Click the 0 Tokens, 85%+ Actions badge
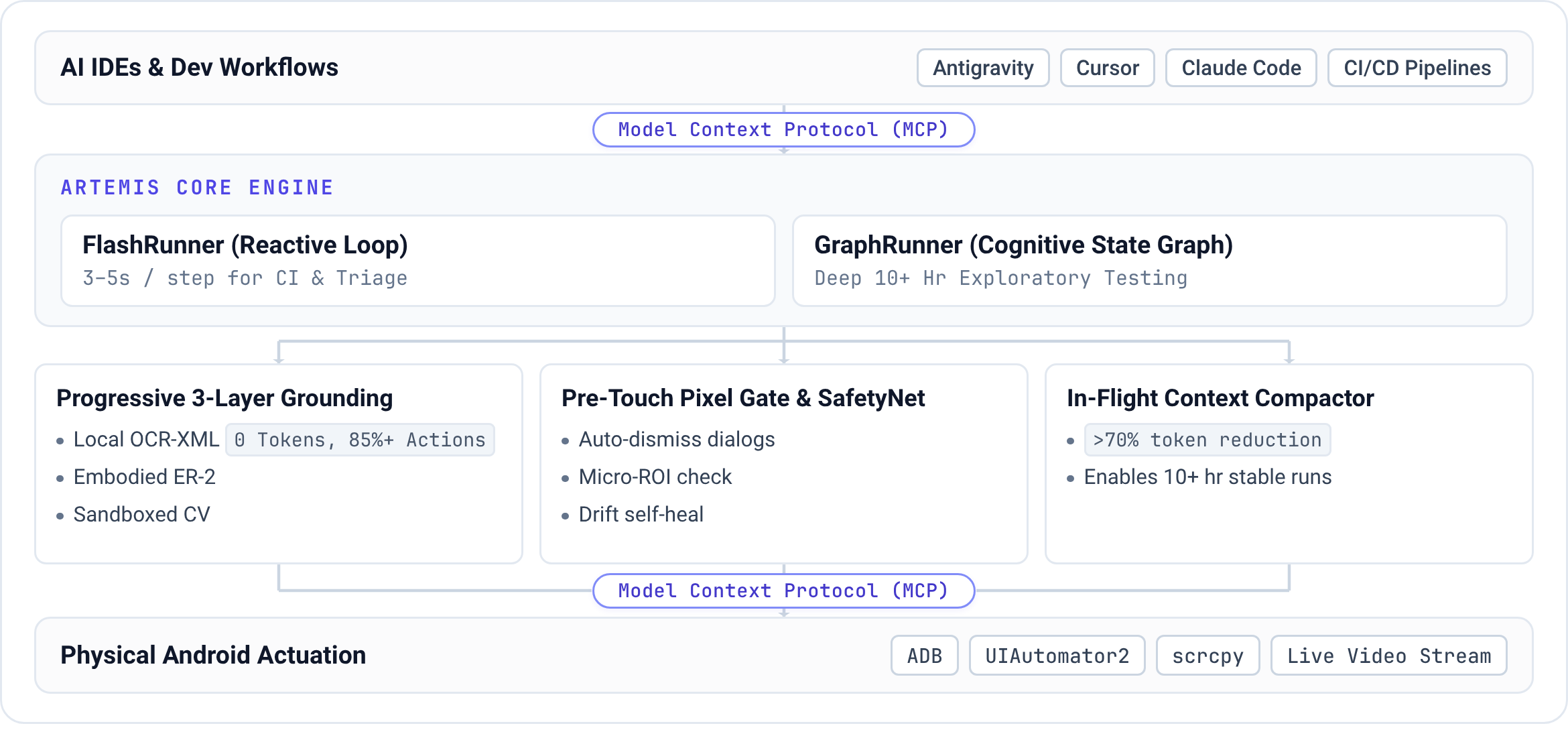 click(x=360, y=440)
